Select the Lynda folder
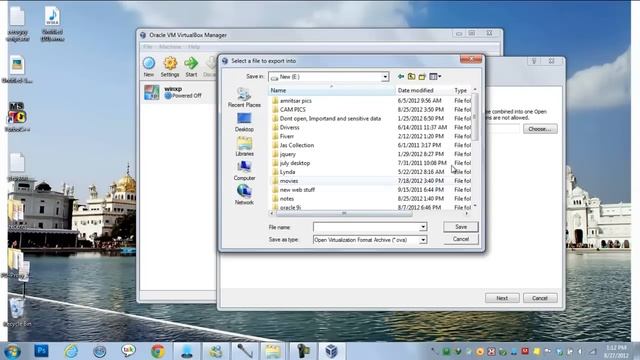The height and width of the screenshot is (360, 640). (287, 172)
